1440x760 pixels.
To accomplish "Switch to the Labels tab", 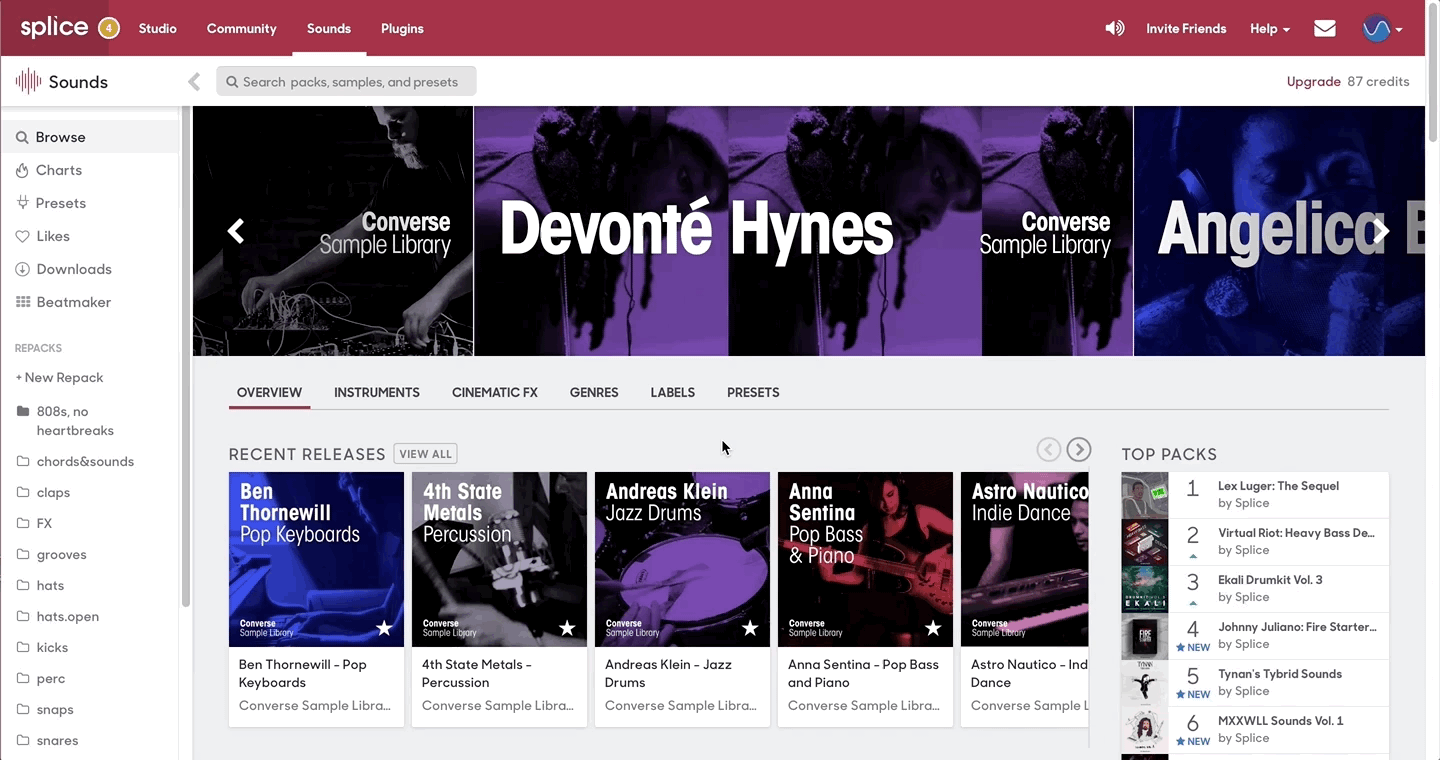I will (x=672, y=392).
